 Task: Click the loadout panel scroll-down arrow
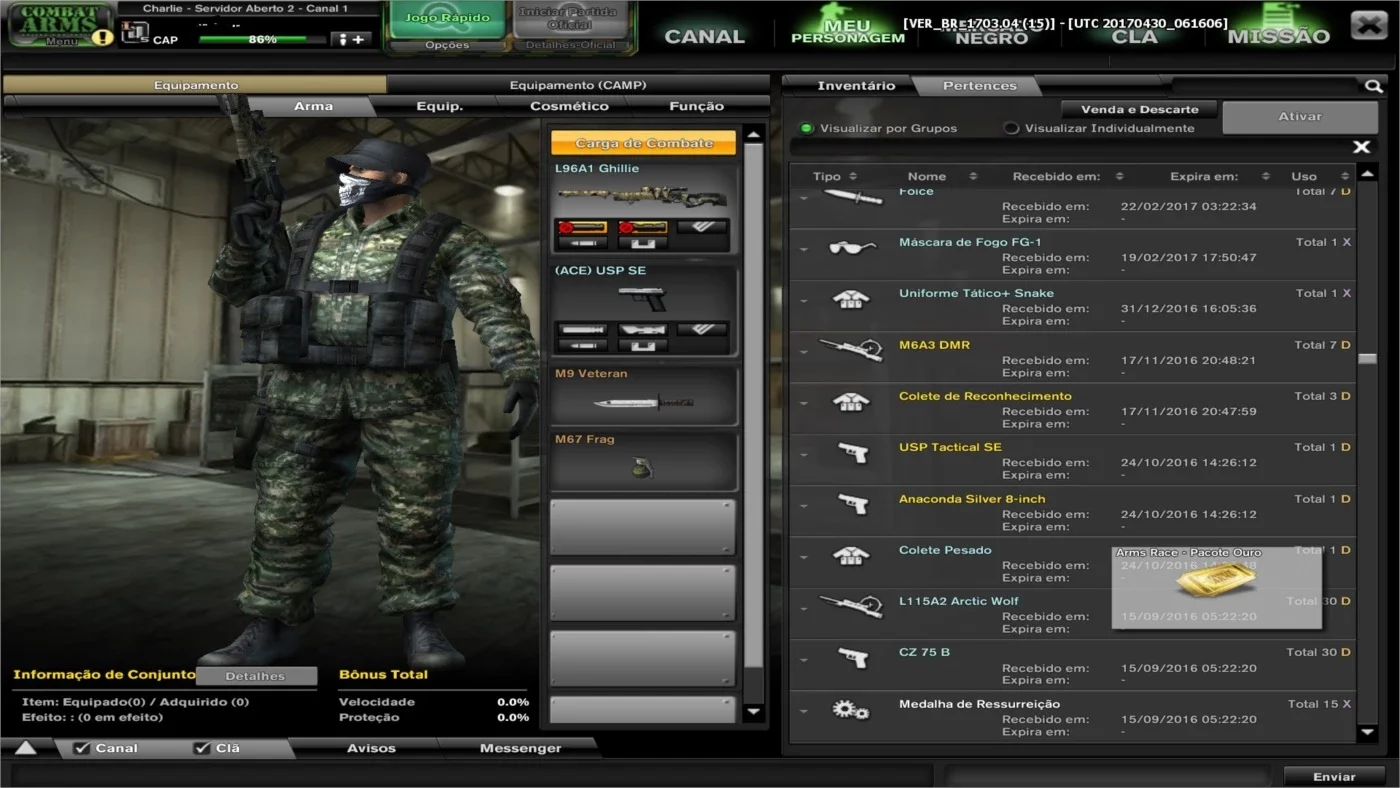(754, 712)
